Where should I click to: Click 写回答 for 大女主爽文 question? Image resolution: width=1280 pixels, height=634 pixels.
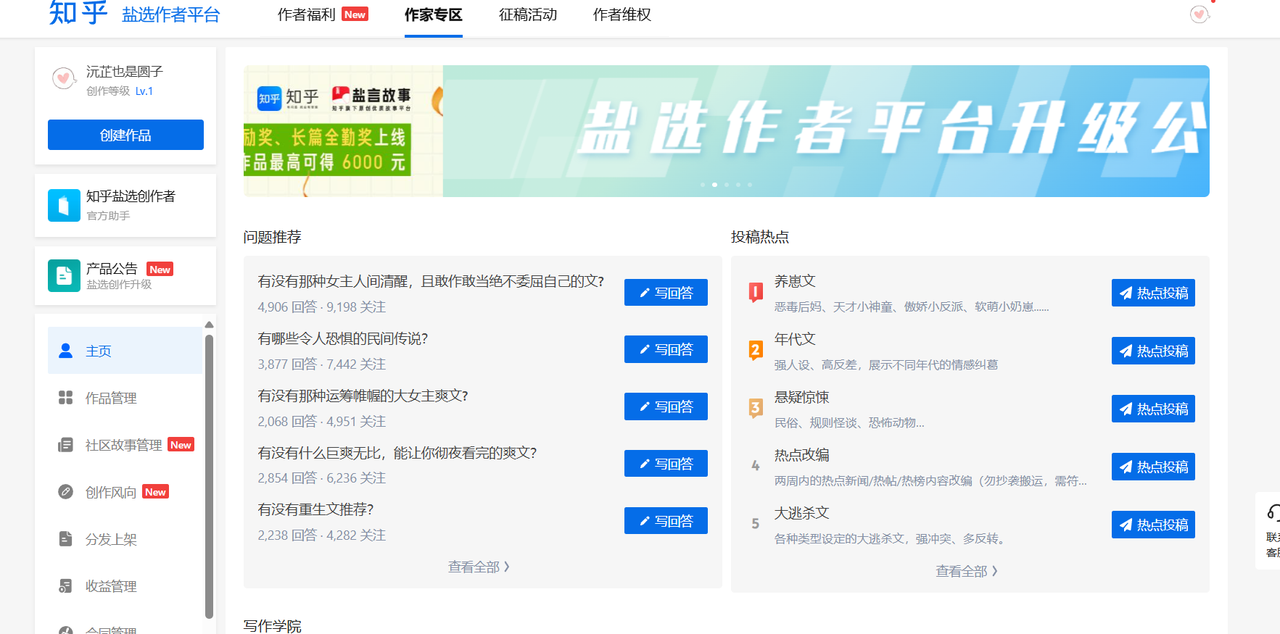click(666, 406)
